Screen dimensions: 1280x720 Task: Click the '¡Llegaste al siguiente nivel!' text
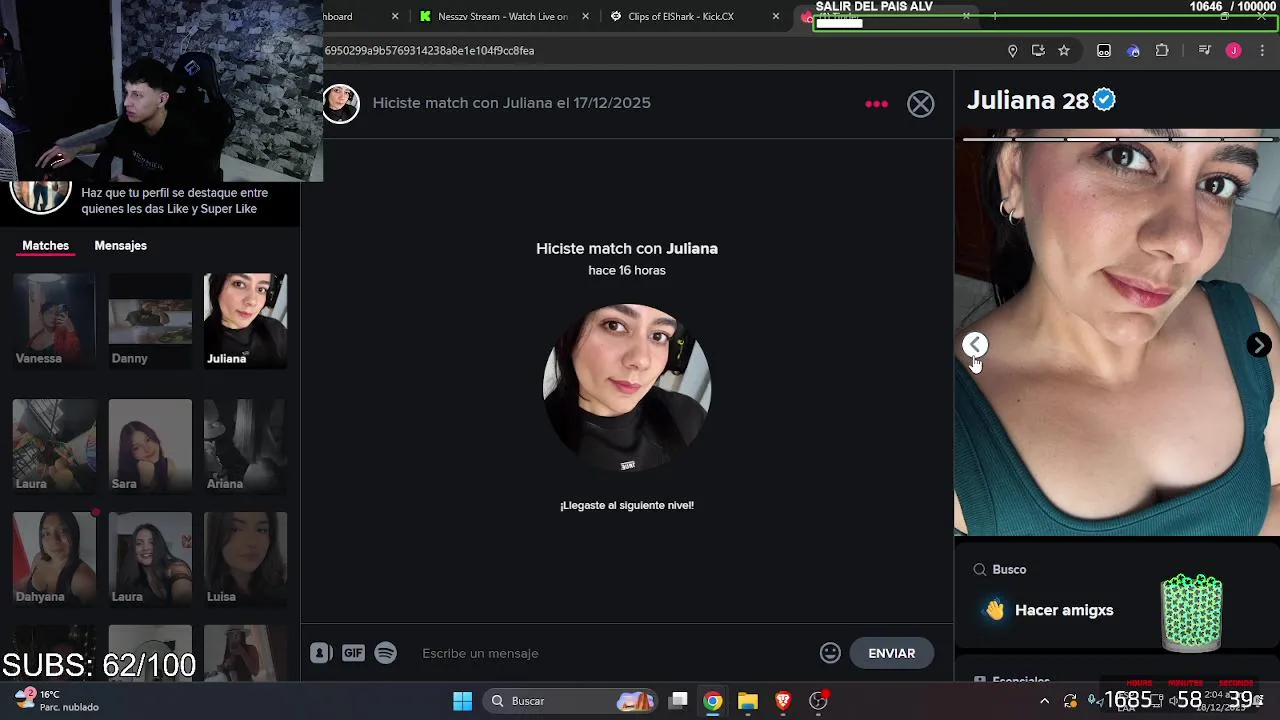click(627, 505)
